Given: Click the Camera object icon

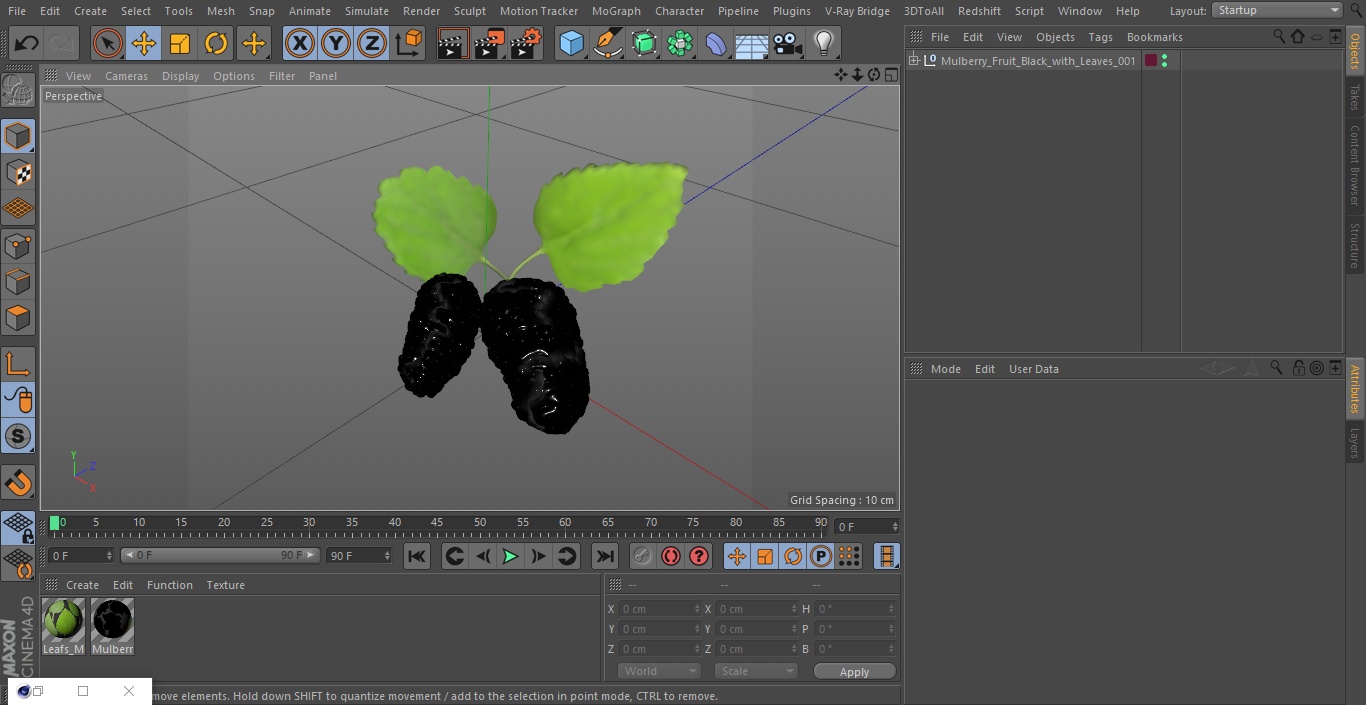Looking at the screenshot, I should [788, 43].
